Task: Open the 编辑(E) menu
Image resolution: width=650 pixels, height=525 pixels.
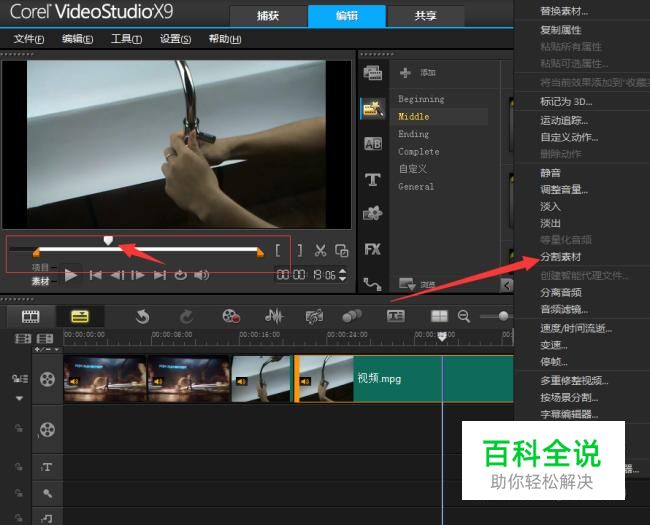Action: pos(78,39)
